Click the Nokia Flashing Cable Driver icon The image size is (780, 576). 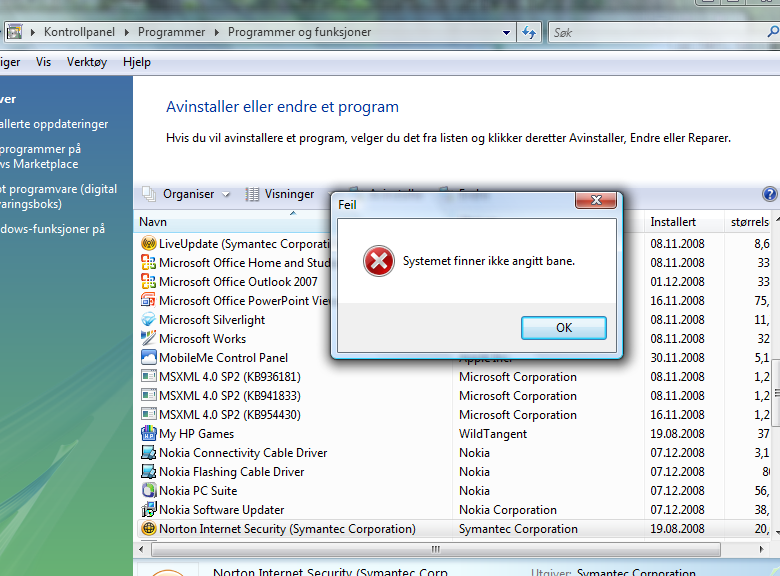tap(148, 471)
